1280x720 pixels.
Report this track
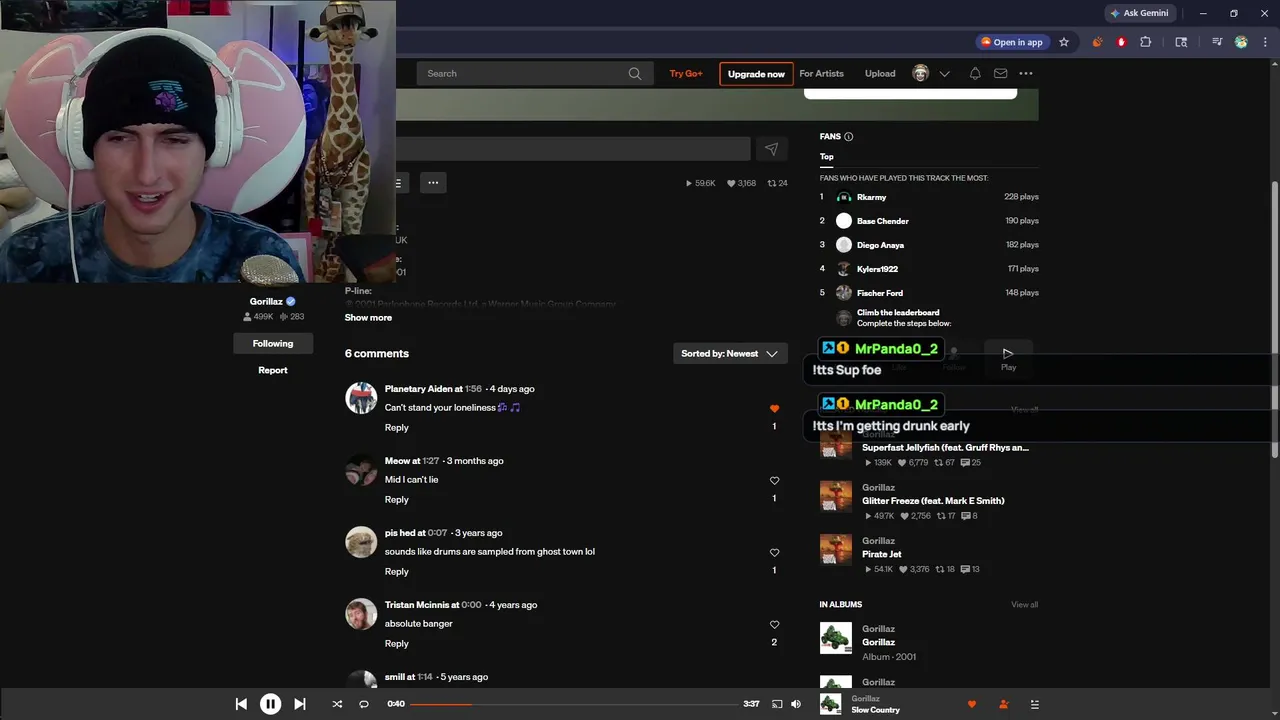coord(273,370)
